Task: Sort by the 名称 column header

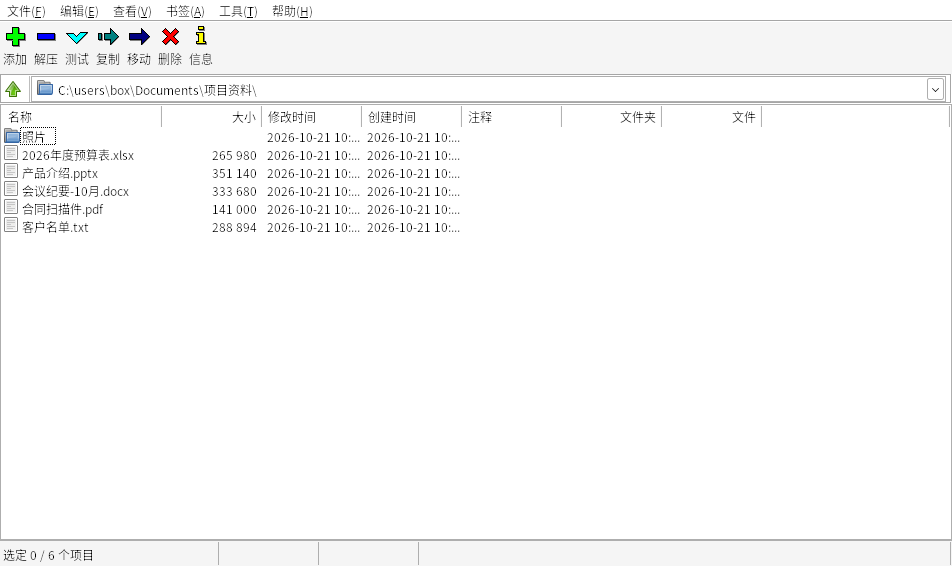Action: pos(81,117)
